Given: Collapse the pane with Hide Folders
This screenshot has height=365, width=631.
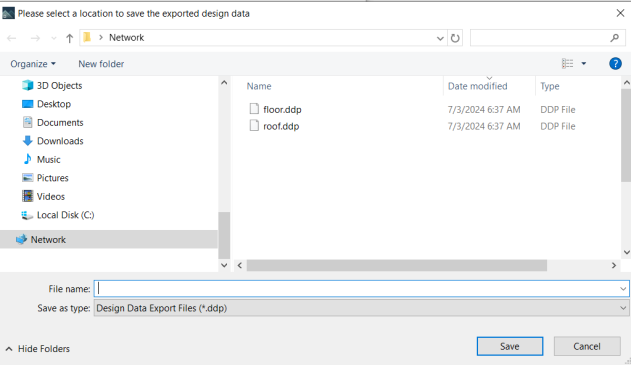Looking at the screenshot, I should tap(37, 349).
